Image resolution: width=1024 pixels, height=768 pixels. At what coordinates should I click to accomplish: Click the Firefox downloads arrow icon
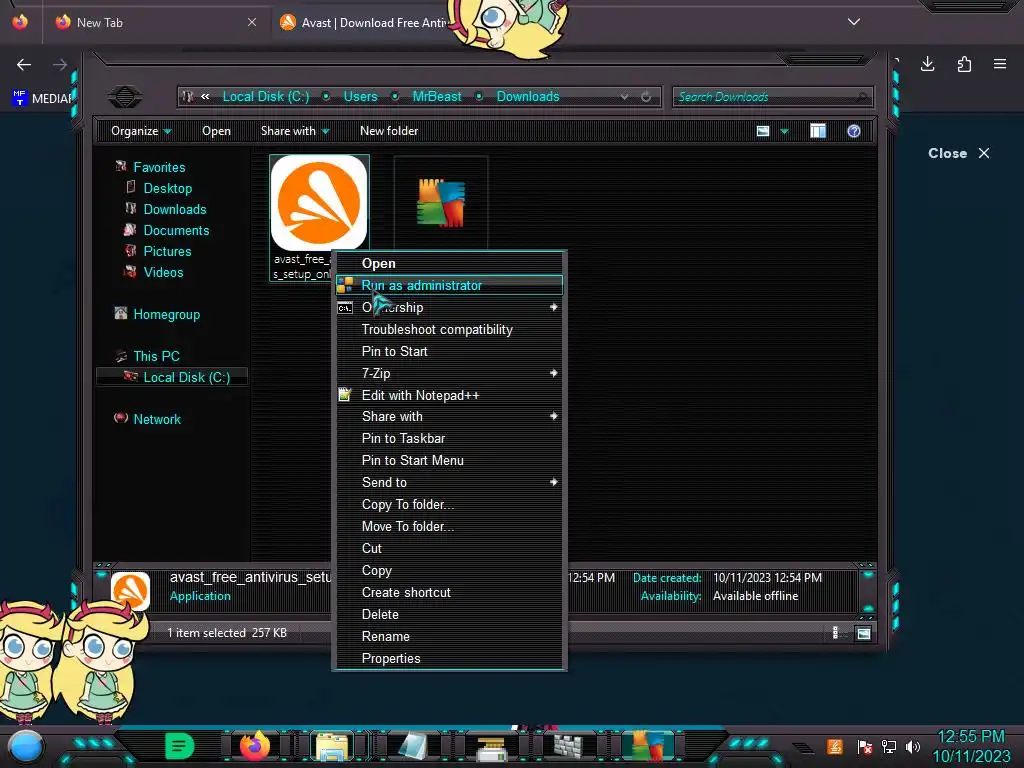coord(927,64)
